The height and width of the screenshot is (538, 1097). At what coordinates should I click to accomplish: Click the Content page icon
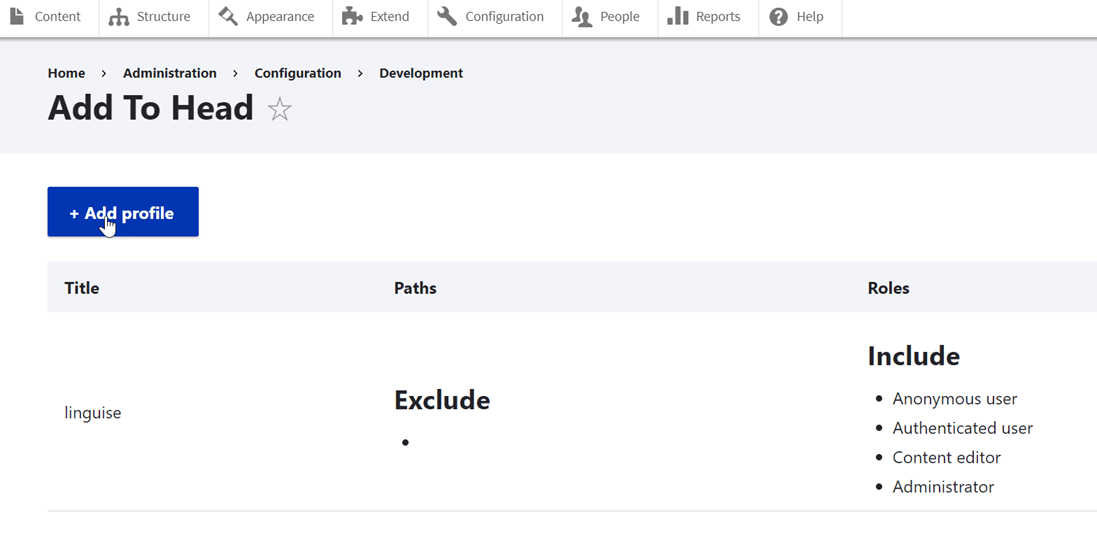click(x=15, y=15)
